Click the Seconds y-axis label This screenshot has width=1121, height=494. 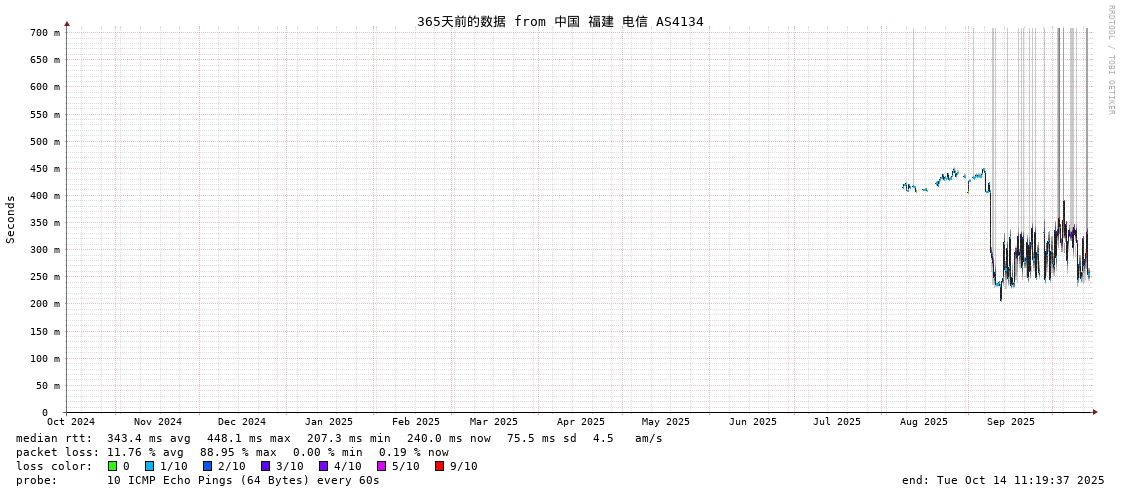click(11, 219)
